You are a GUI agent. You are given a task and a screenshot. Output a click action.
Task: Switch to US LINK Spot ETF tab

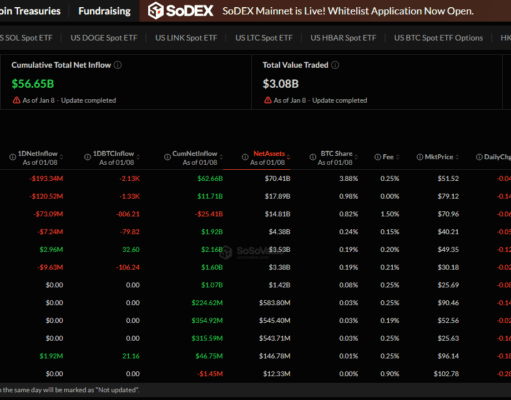click(x=186, y=38)
